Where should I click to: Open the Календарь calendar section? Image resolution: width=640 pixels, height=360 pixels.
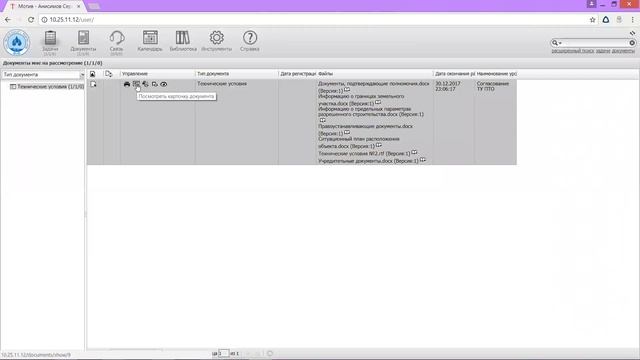tap(150, 41)
